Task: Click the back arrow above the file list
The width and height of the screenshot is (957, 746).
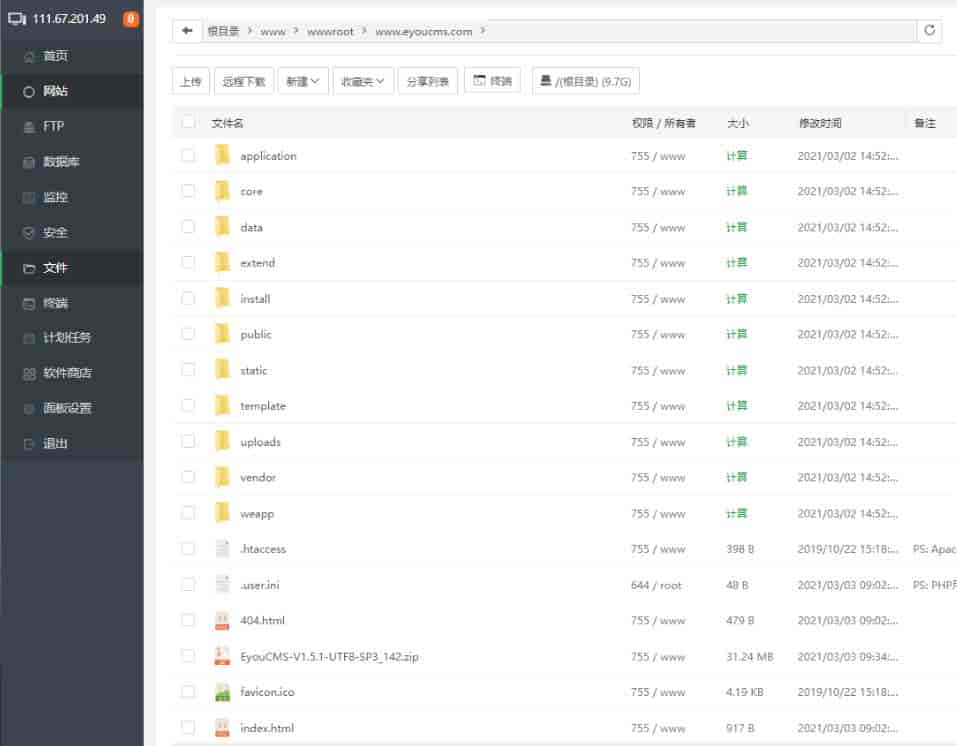Action: pos(188,30)
